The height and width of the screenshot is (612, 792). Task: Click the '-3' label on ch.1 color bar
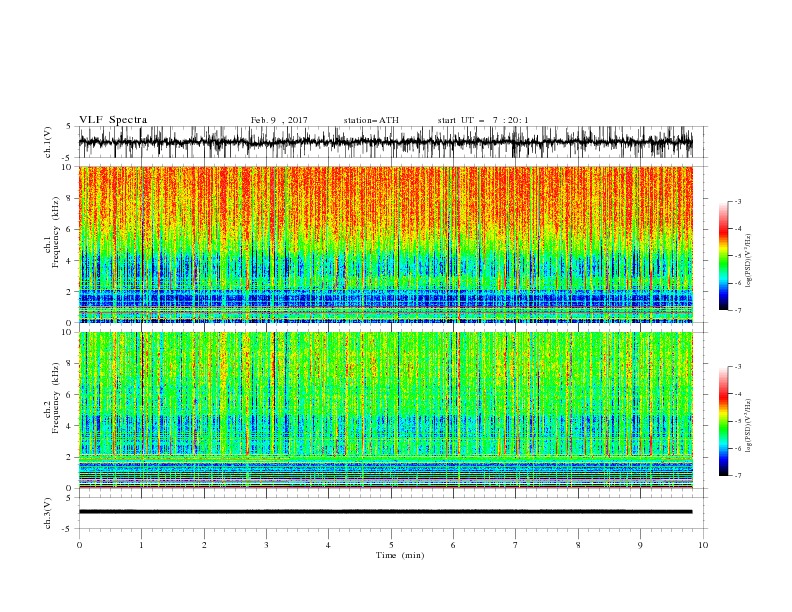(737, 201)
